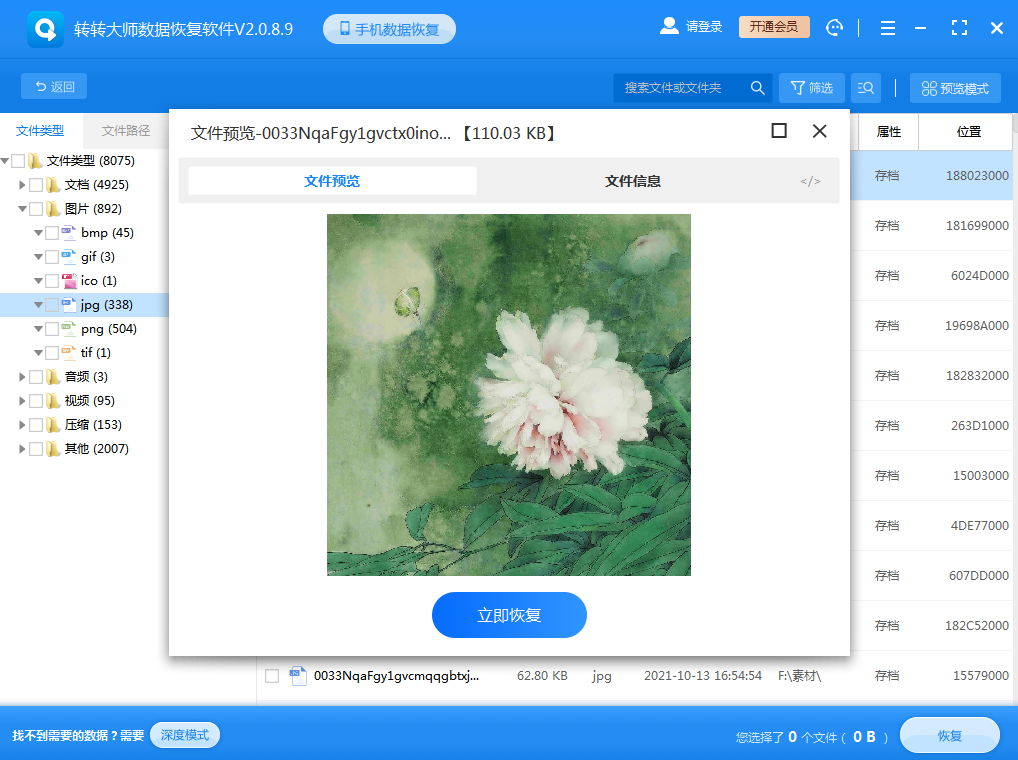1018x760 pixels.
Task: Click the 视频 folder icon
Action: [x=53, y=400]
